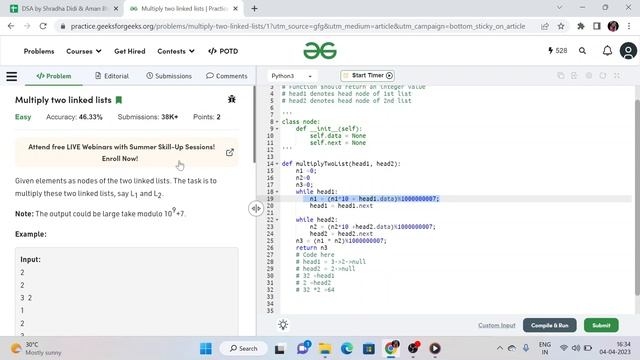
Task: Click the Compile & Run button
Action: pos(550,325)
